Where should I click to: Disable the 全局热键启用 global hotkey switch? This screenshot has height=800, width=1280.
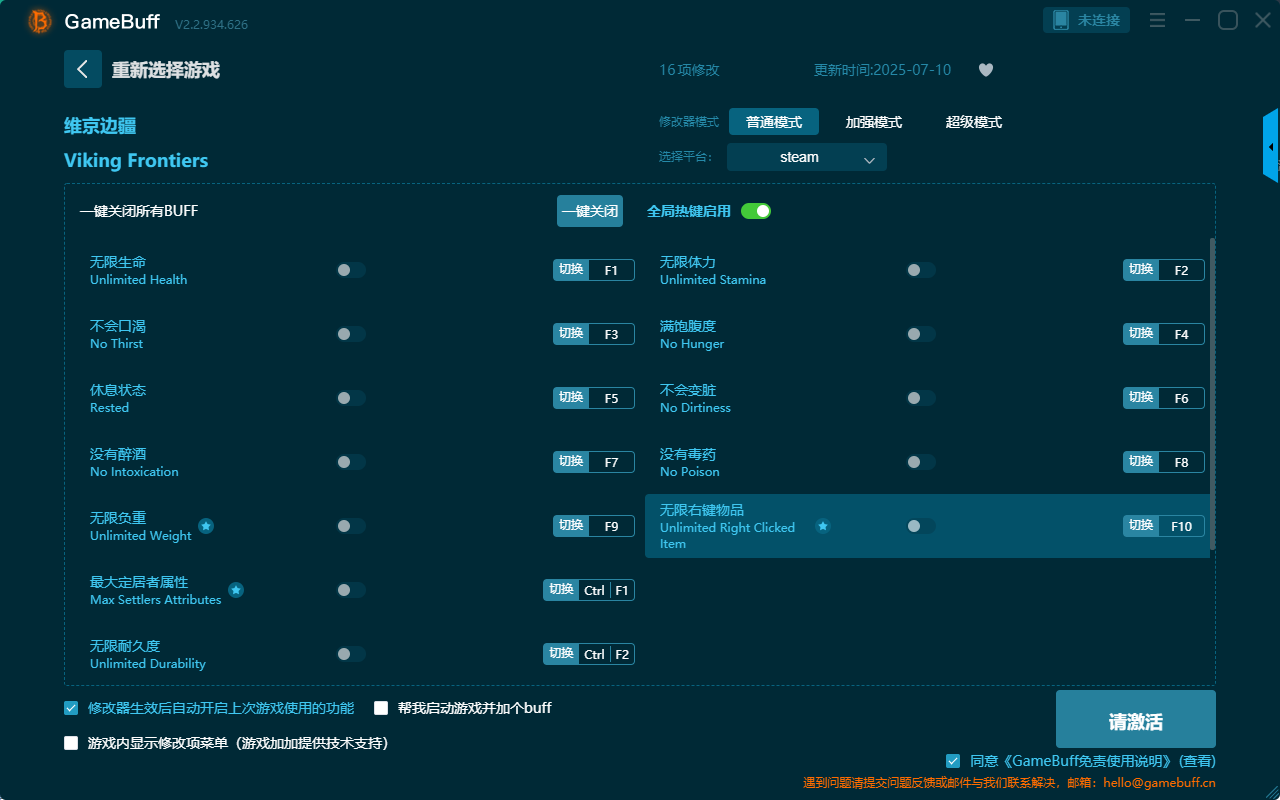[x=756, y=211]
